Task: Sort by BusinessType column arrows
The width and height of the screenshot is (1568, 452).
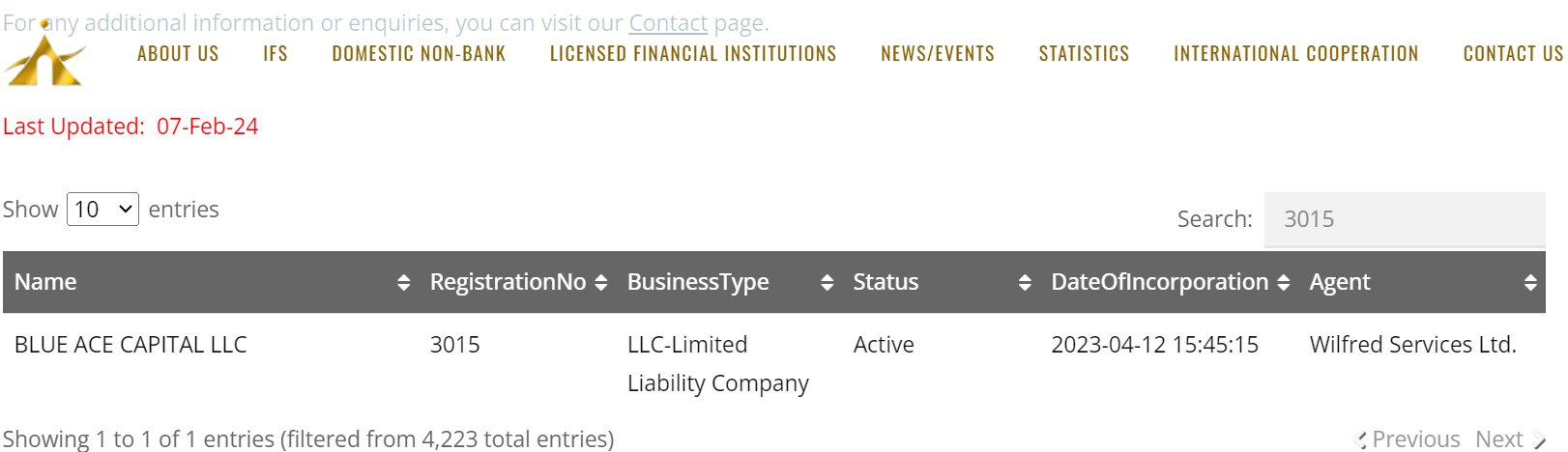Action: click(827, 282)
